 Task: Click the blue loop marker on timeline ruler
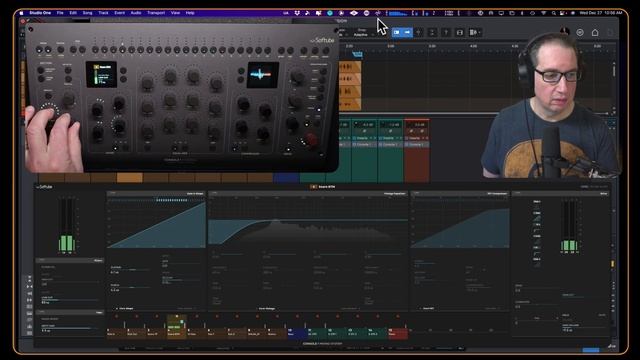point(357,54)
